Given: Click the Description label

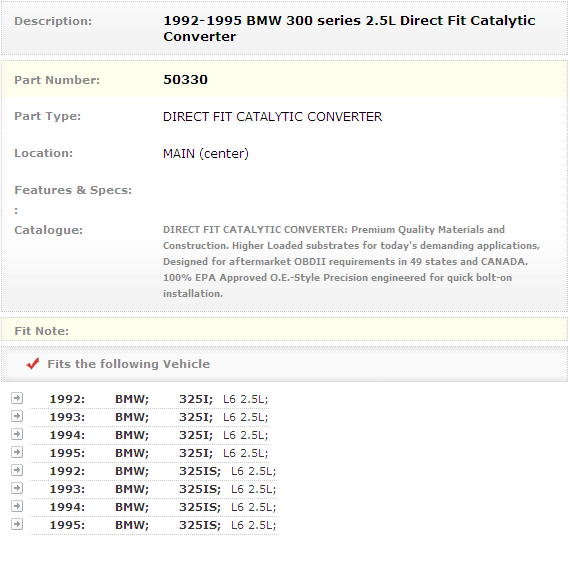Looking at the screenshot, I should 53,21.
